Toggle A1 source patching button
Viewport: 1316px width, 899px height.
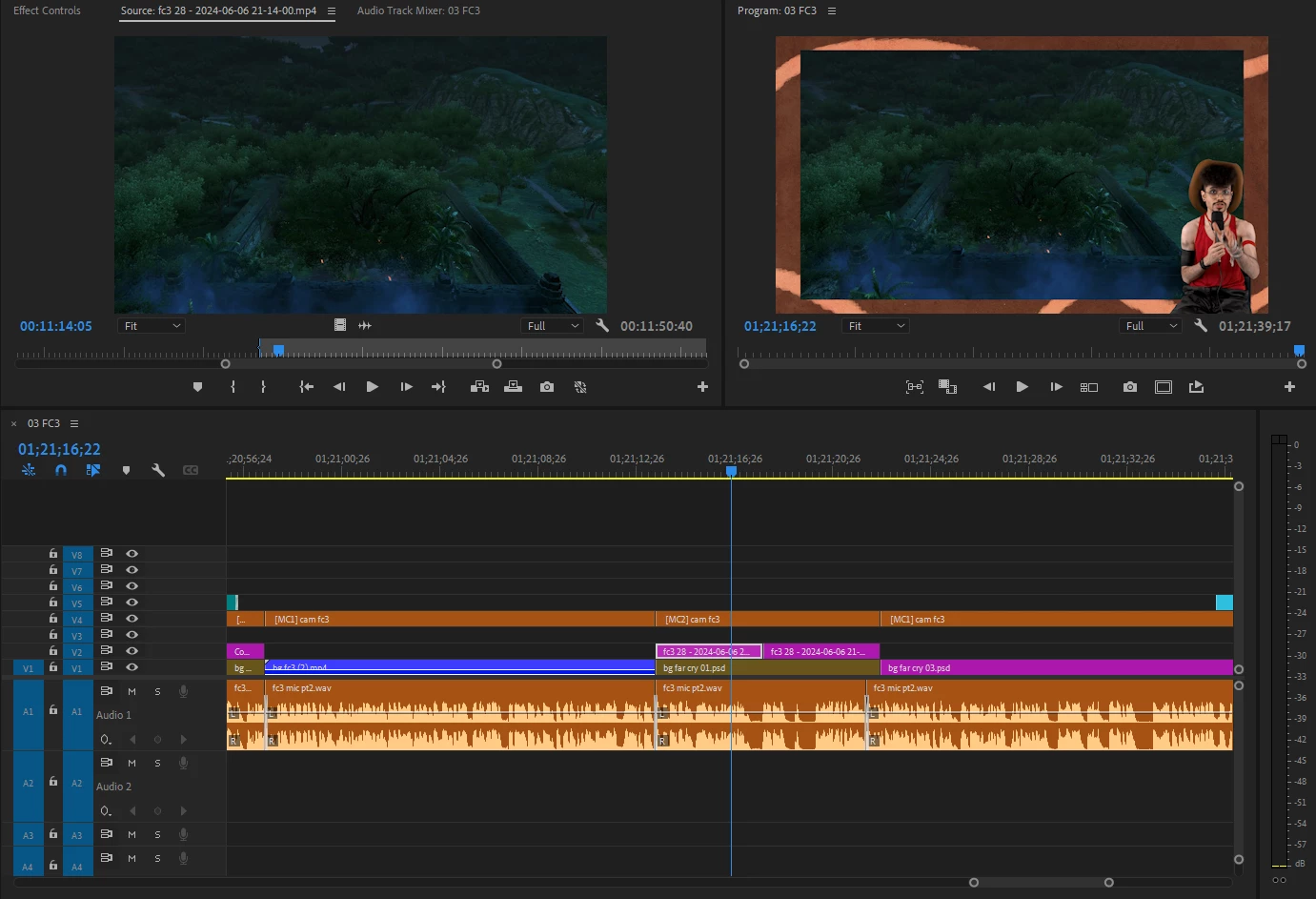[x=28, y=711]
